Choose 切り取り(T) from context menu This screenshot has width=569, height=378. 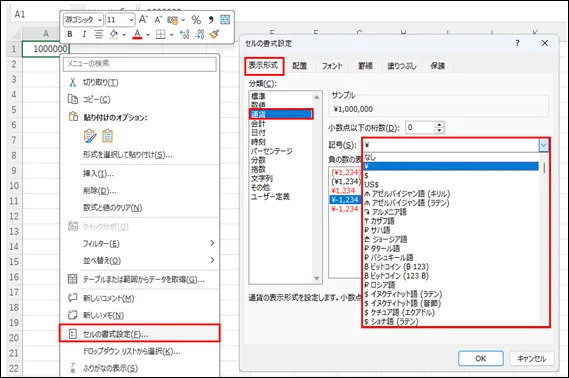(x=140, y=82)
